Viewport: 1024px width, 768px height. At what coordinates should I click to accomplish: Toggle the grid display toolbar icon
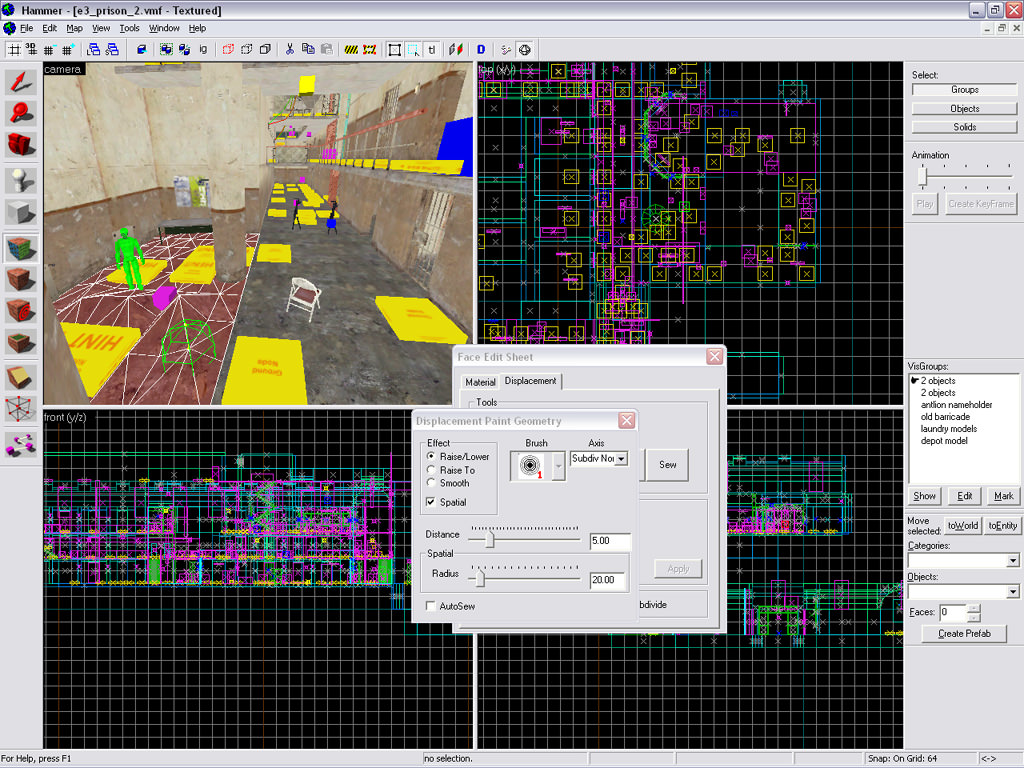pos(14,48)
